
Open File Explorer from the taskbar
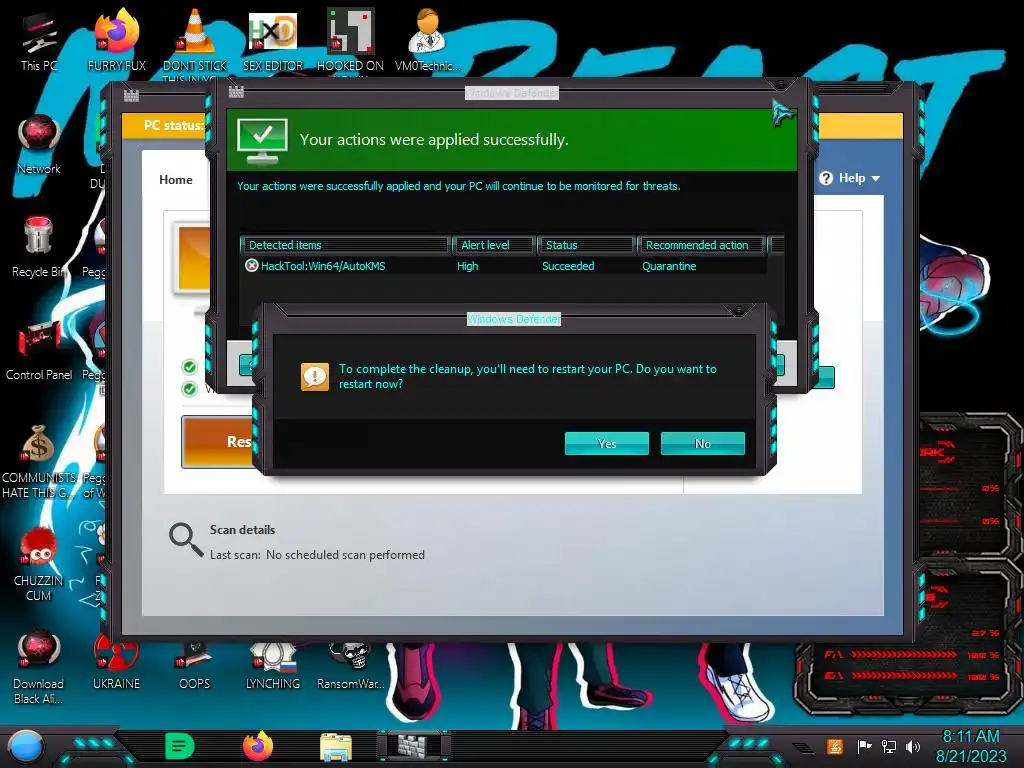pyautogui.click(x=336, y=746)
